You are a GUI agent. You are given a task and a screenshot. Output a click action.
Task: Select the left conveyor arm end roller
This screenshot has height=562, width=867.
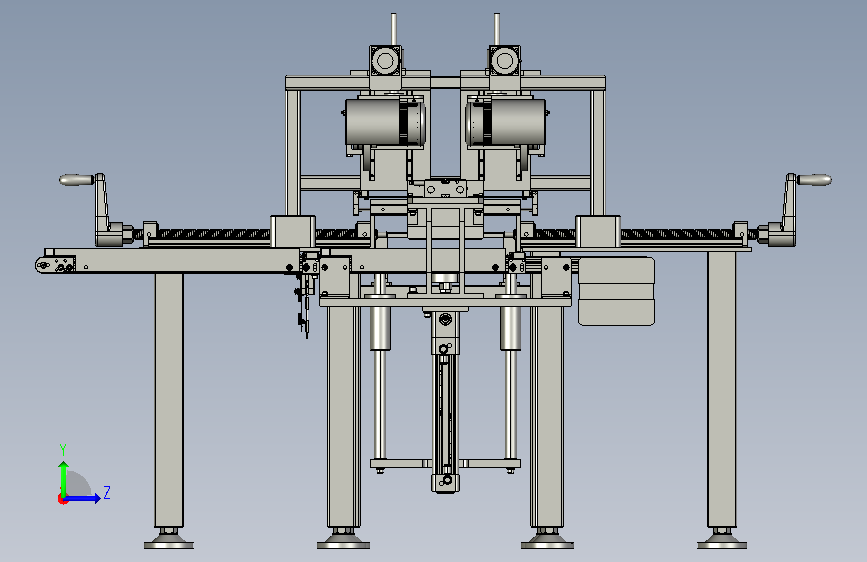pyautogui.click(x=42, y=266)
